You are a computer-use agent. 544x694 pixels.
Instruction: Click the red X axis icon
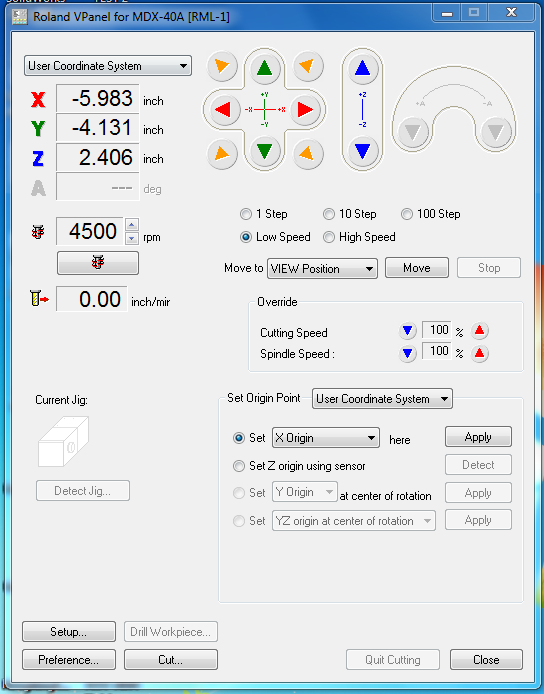click(38, 99)
